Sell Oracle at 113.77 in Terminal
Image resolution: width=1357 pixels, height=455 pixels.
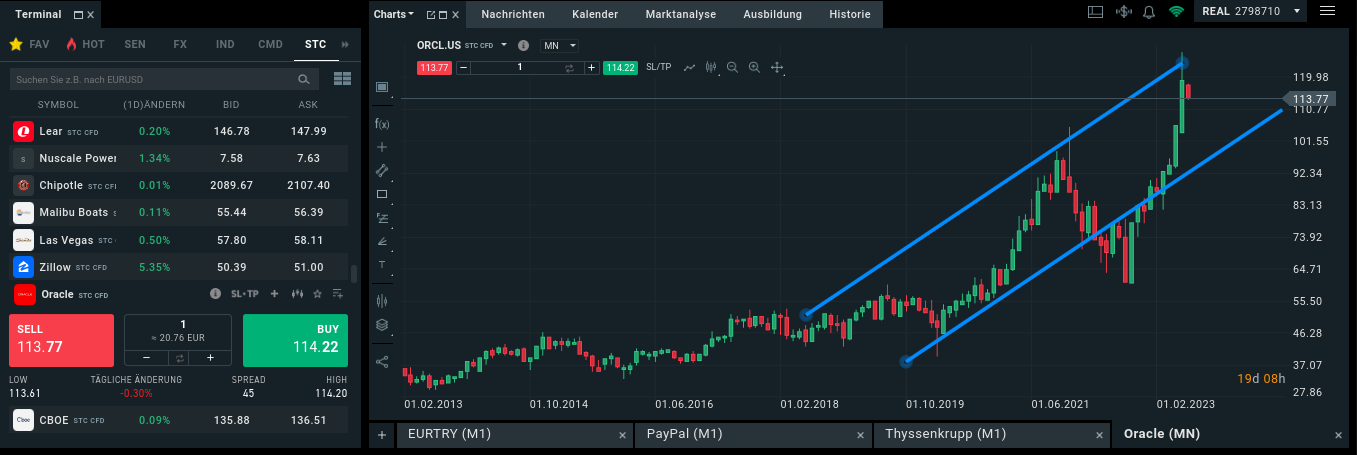pyautogui.click(x=61, y=340)
